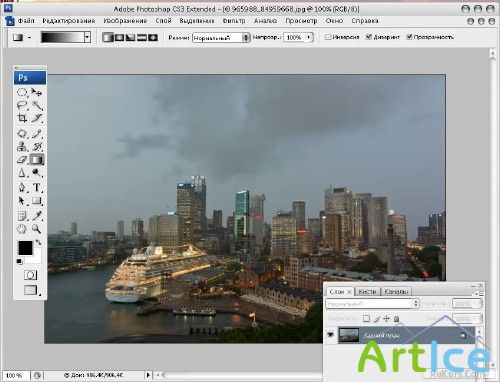
Task: Select the Lasso tool
Action: [x=22, y=105]
